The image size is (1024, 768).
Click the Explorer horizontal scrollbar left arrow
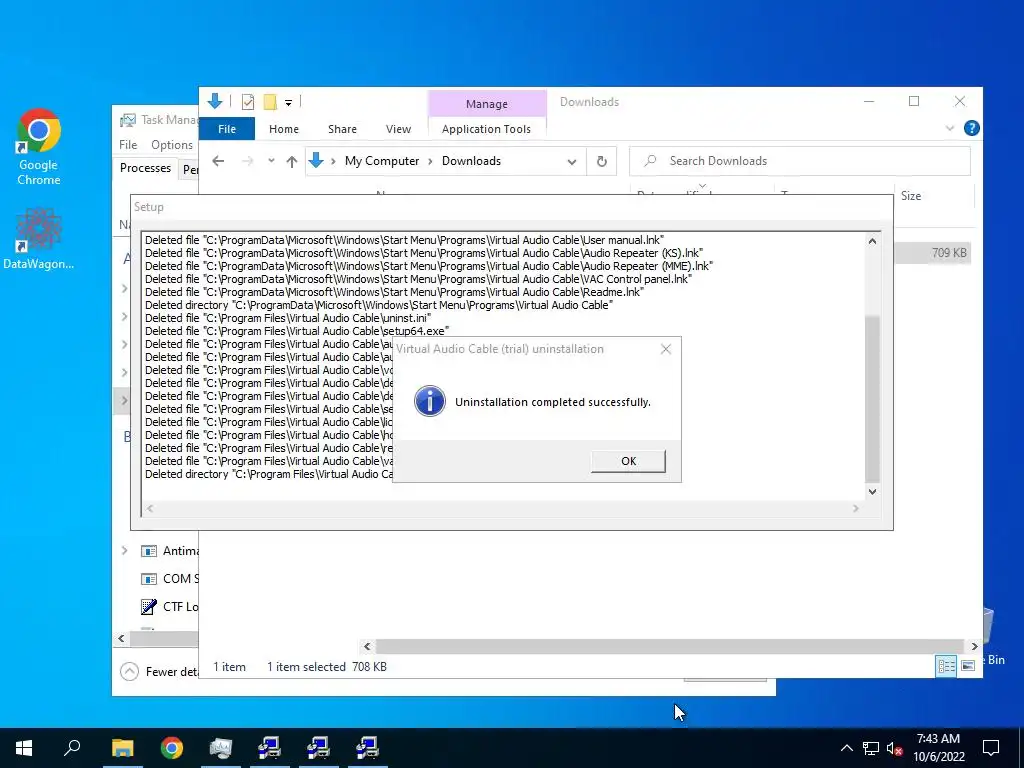tap(367, 647)
